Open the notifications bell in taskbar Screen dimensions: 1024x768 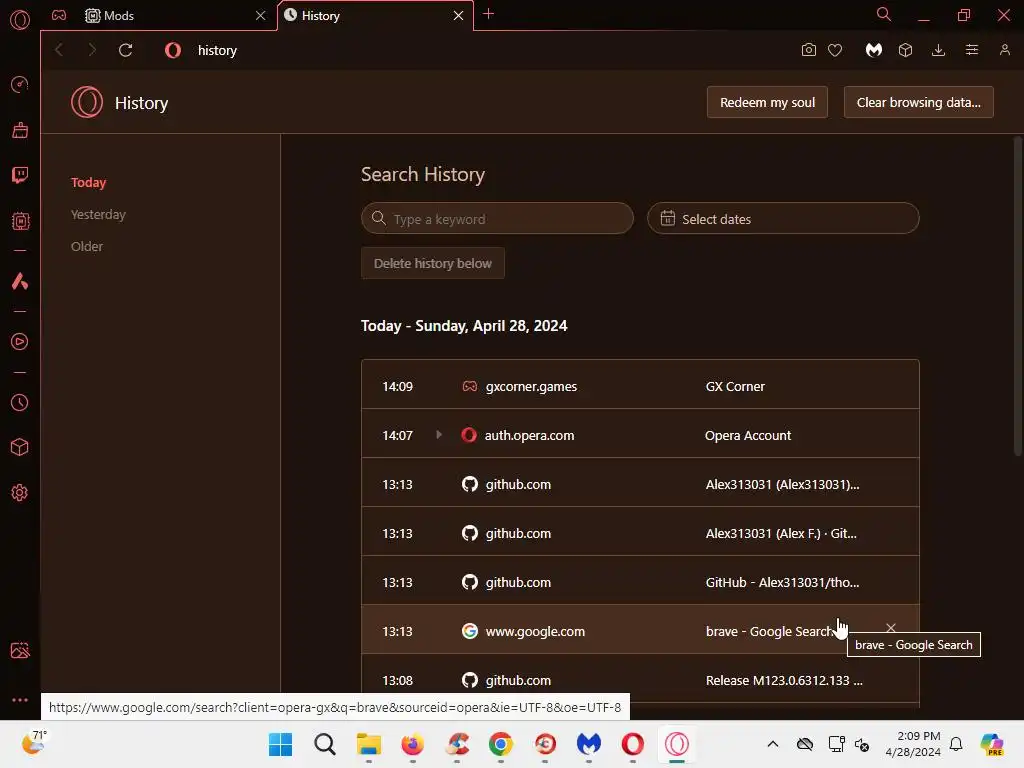(x=956, y=744)
